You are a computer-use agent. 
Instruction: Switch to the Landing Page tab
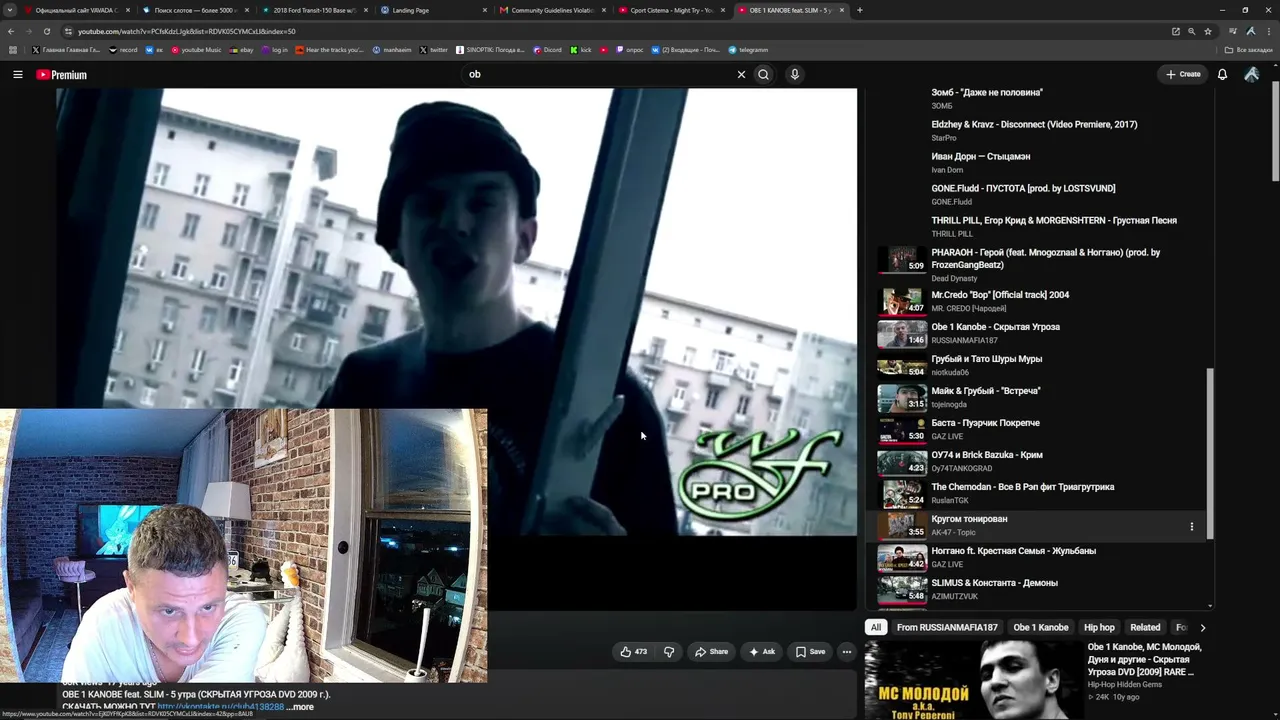(x=433, y=10)
